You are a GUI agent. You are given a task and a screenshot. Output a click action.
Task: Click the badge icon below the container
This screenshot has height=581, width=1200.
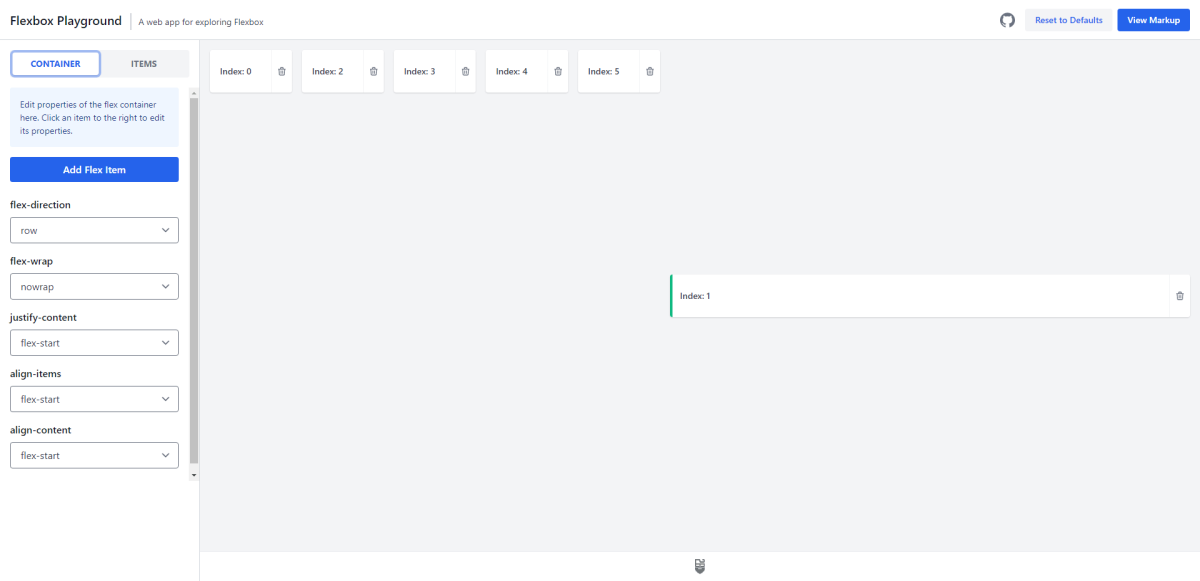699,566
